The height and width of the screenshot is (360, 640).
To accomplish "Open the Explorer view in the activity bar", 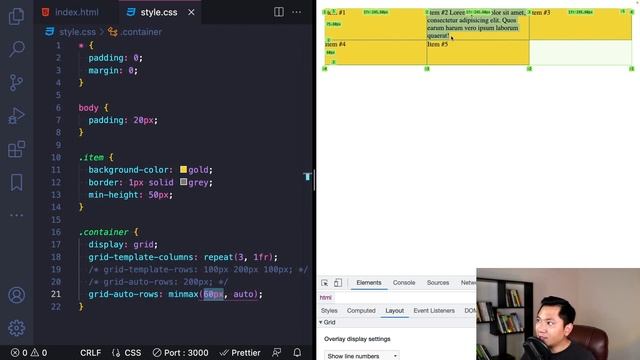I will (16, 16).
